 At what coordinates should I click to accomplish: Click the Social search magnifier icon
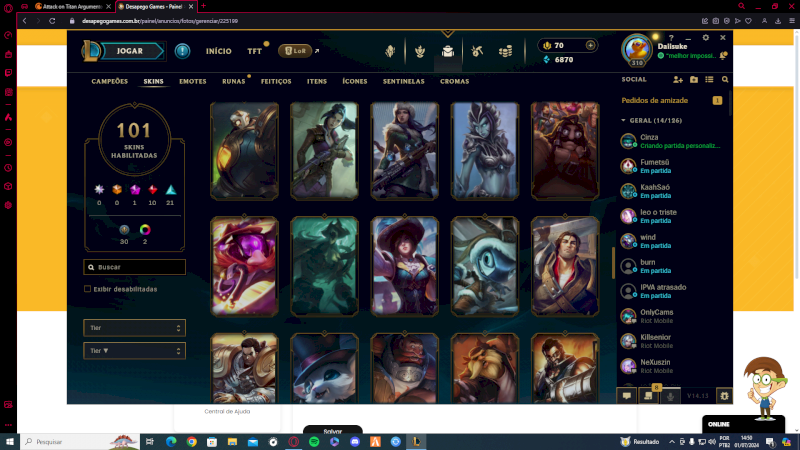[x=725, y=80]
